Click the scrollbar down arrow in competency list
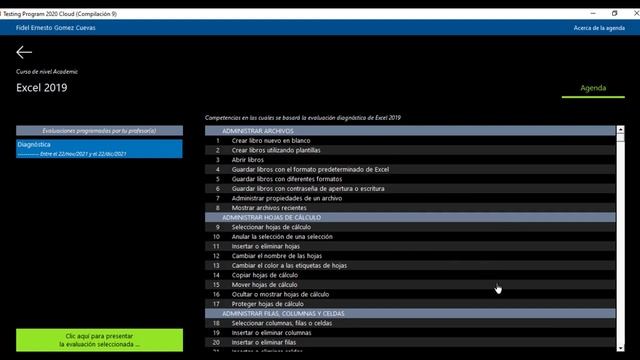The width and height of the screenshot is (640, 360). tap(620, 348)
